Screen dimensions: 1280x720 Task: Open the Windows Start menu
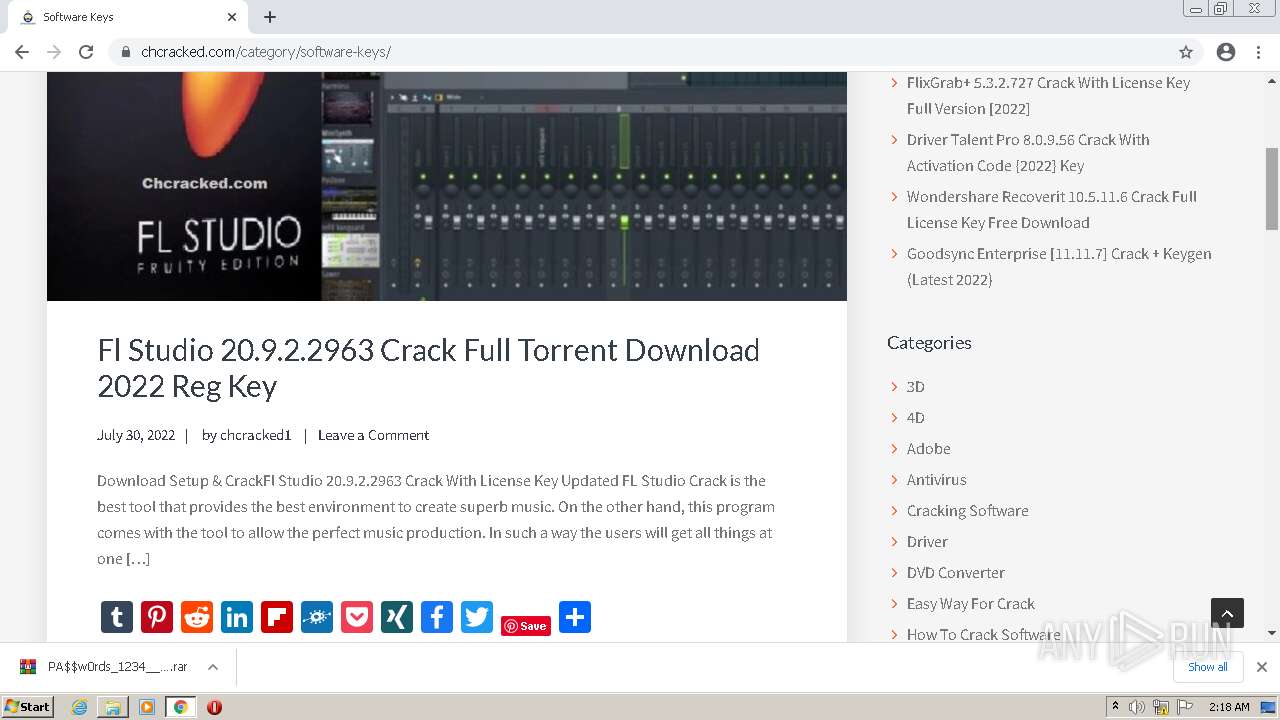28,706
